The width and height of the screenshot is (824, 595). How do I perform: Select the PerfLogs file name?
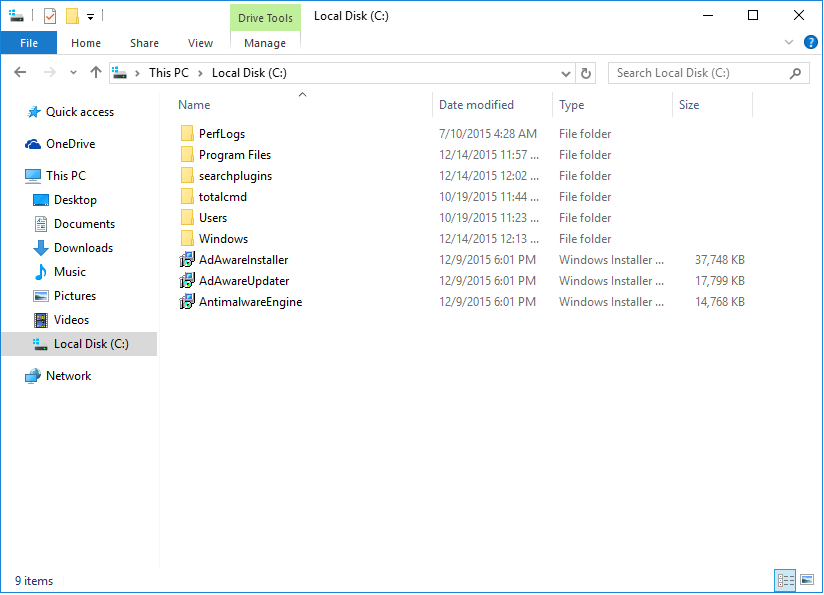click(222, 134)
